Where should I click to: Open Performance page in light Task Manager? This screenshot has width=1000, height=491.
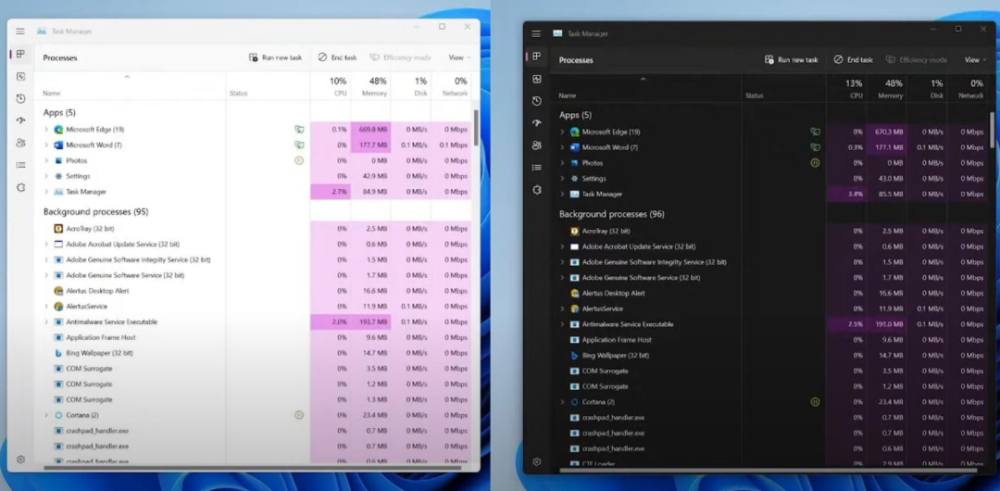(x=20, y=77)
